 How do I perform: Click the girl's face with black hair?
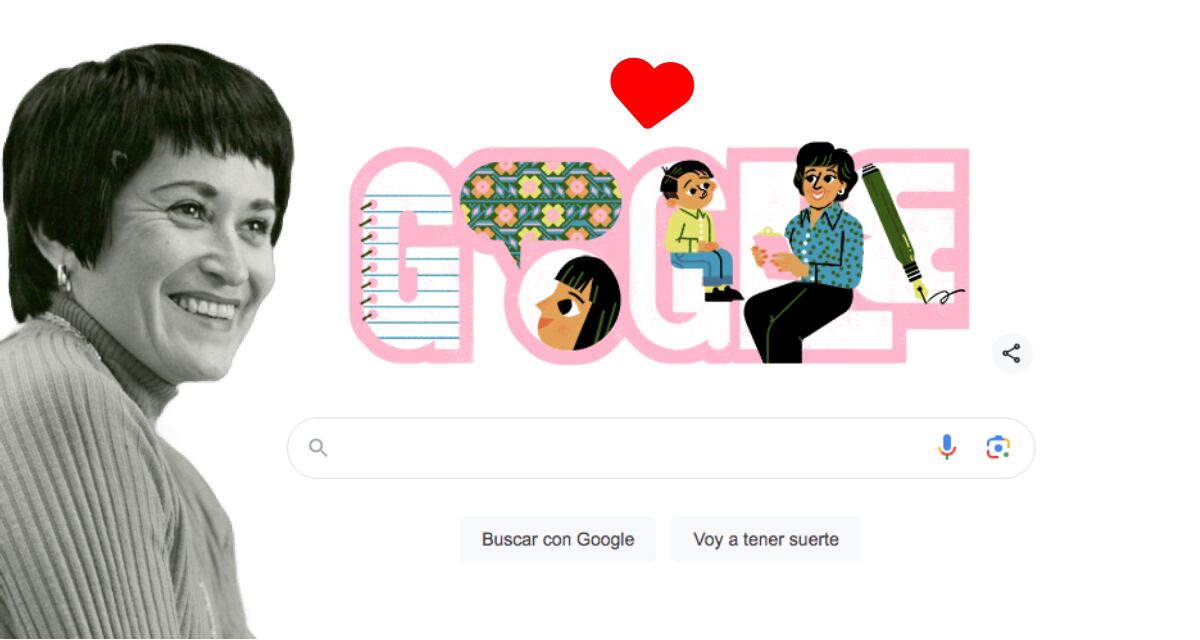point(577,303)
